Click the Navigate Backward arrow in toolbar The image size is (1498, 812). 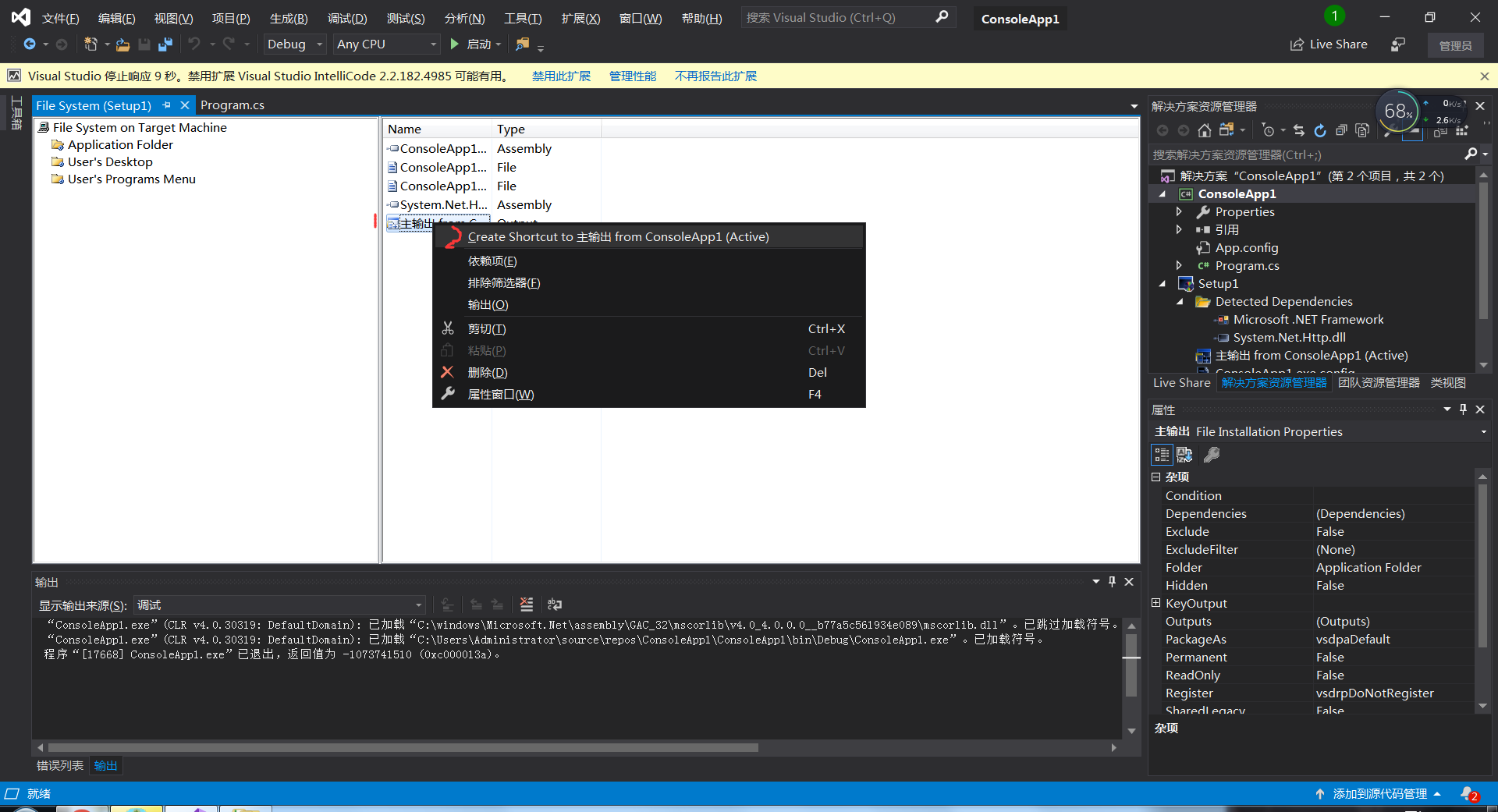(30, 44)
